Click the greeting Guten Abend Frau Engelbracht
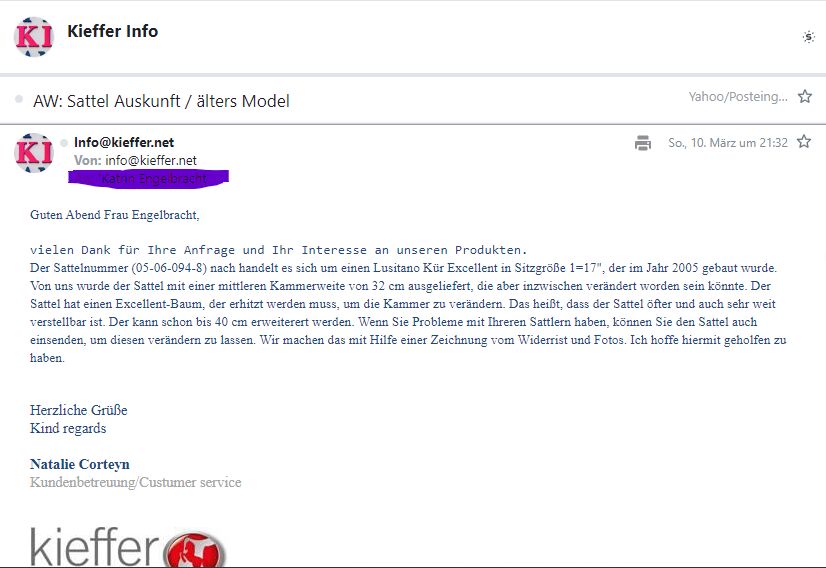The height and width of the screenshot is (568, 826). tap(114, 214)
